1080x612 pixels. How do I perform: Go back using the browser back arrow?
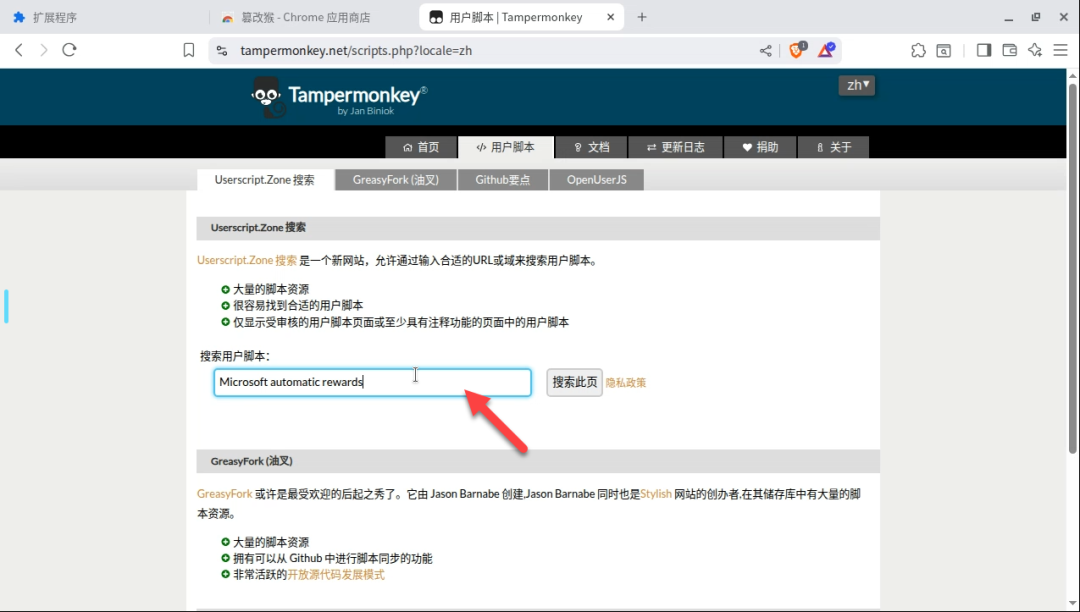(x=19, y=50)
